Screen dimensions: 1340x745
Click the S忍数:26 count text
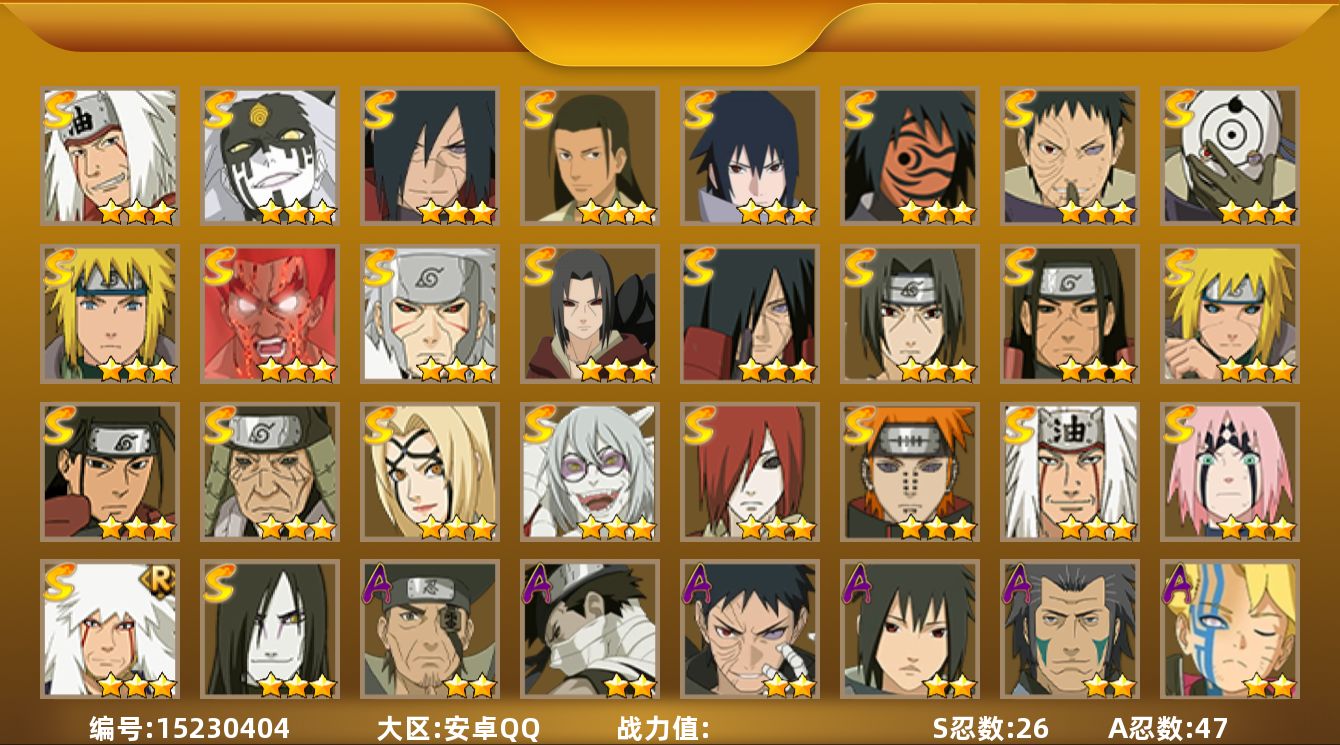tap(991, 728)
